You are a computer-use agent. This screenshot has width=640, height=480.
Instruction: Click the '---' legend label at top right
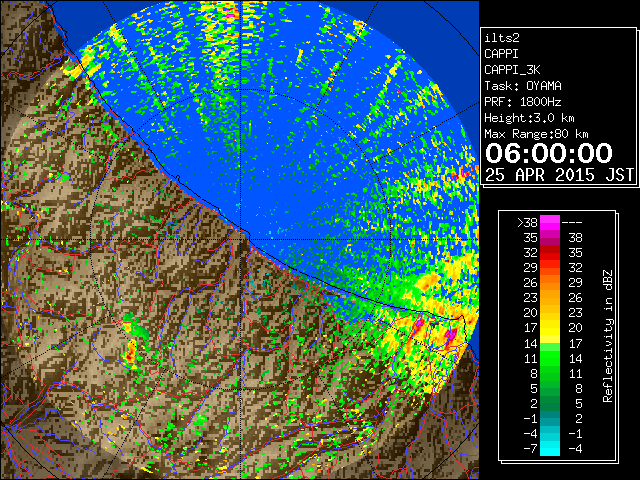tap(572, 222)
